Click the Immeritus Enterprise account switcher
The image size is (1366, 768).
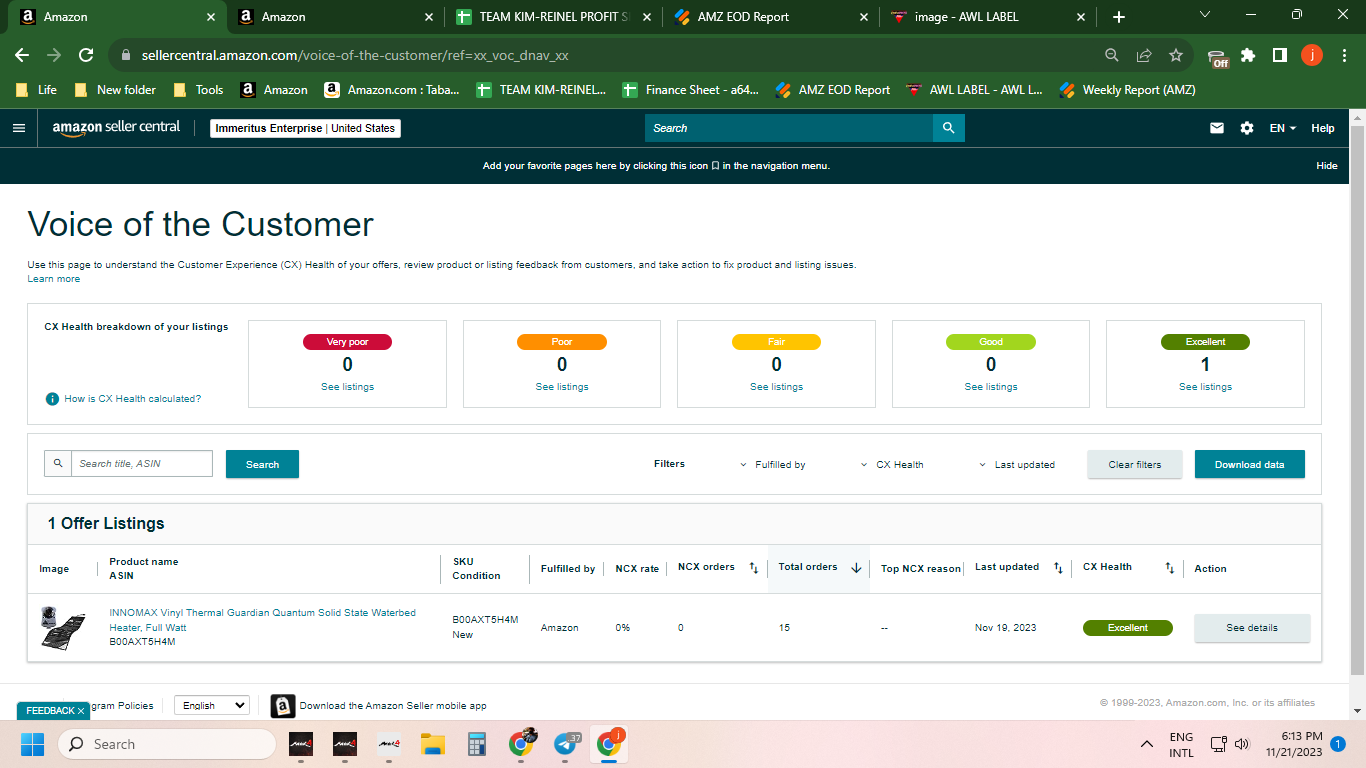coord(305,128)
